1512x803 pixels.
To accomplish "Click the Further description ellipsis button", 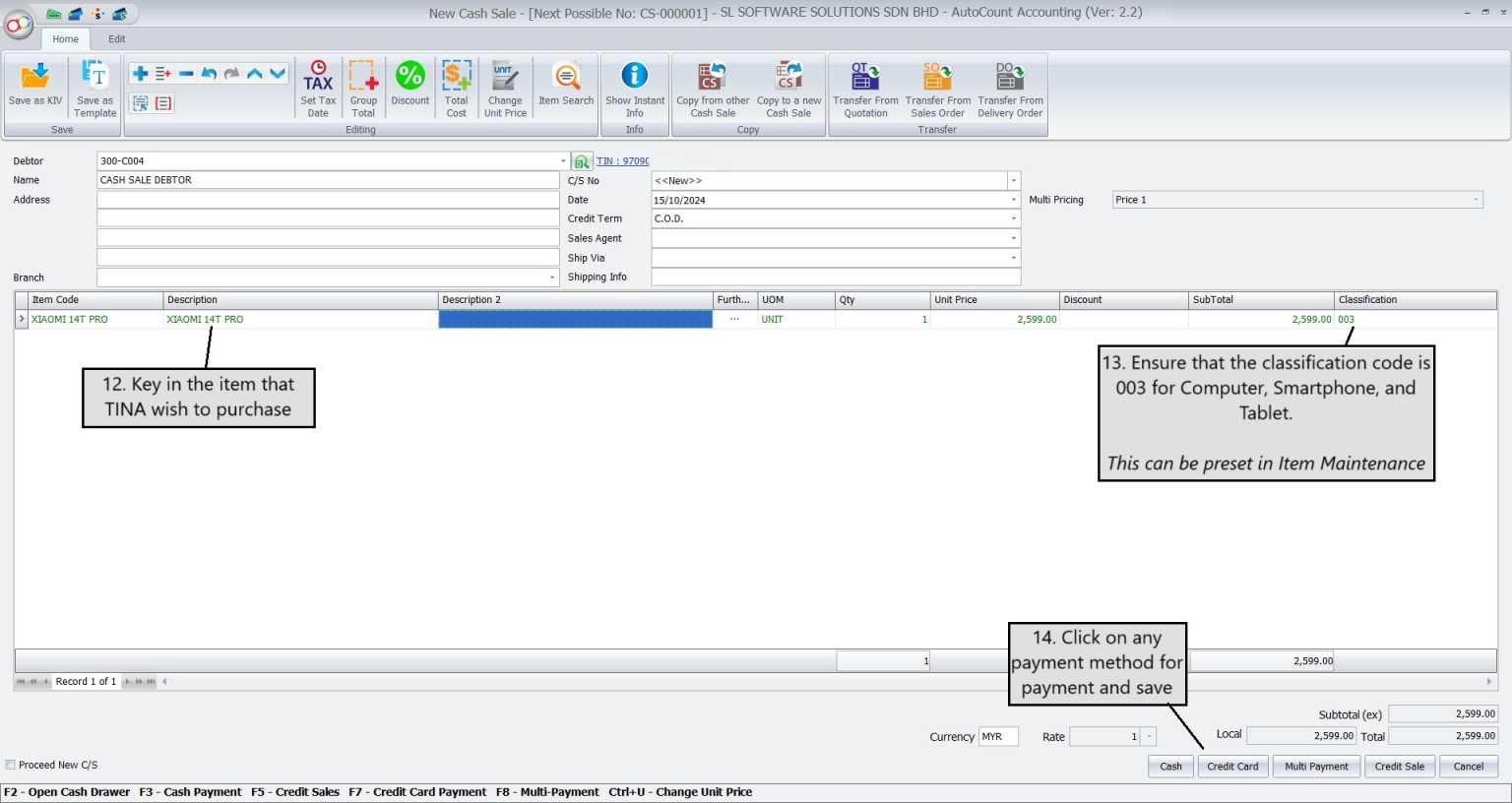I will (734, 319).
